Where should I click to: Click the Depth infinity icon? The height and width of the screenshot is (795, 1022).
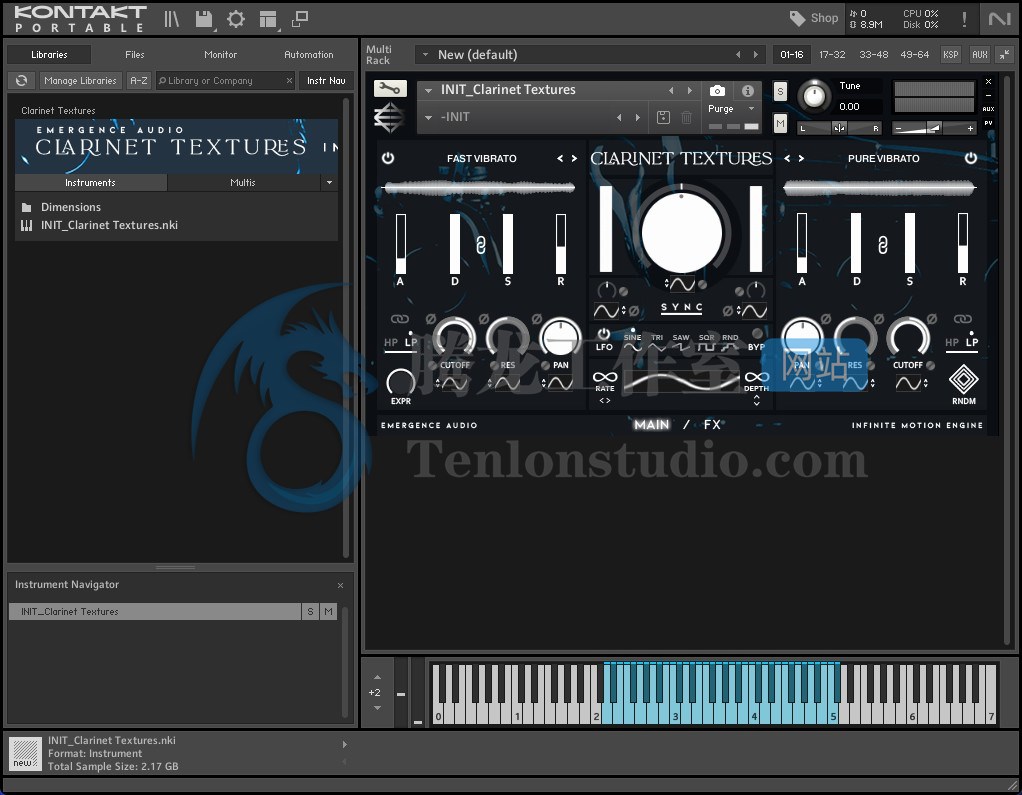click(x=756, y=377)
